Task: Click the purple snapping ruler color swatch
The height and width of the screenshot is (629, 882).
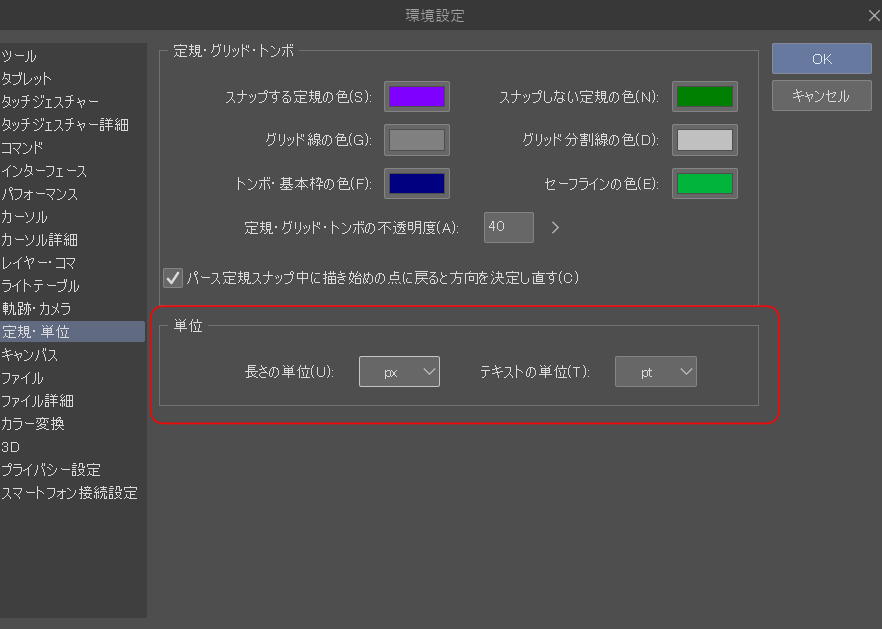Action: tap(416, 97)
